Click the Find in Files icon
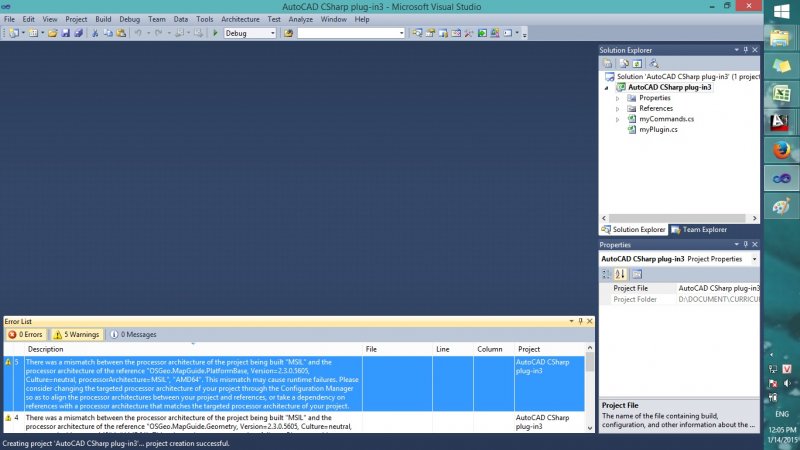This screenshot has height=450, width=800. coord(288,33)
